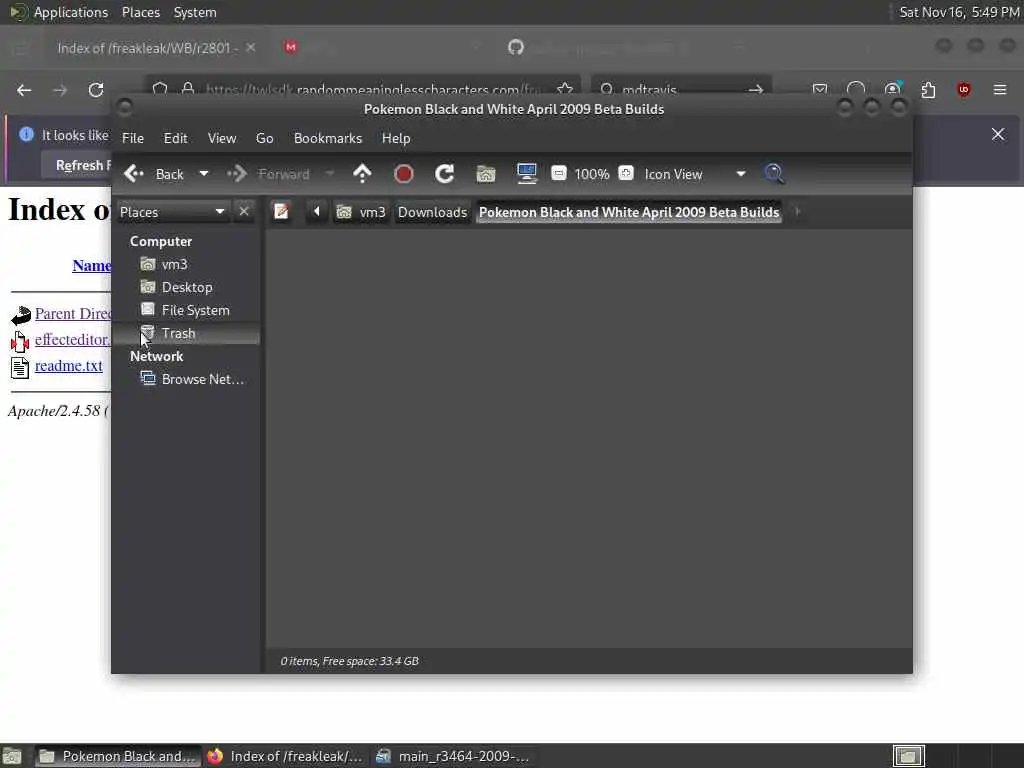Viewport: 1024px width, 768px height.
Task: Select File System in the sidebar
Action: point(186,310)
